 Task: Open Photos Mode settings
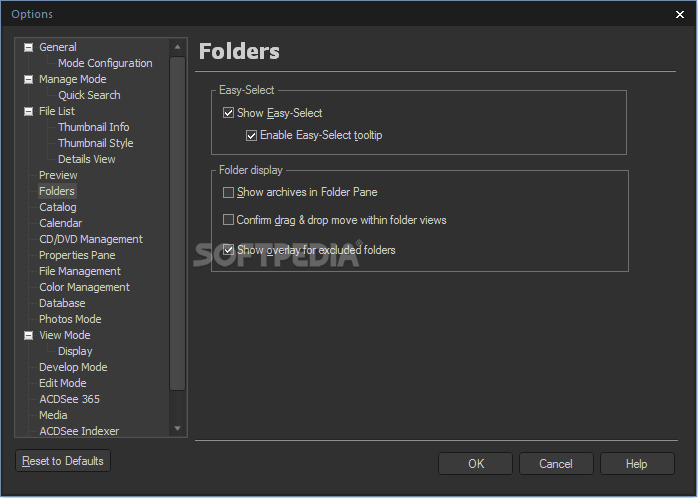point(70,320)
